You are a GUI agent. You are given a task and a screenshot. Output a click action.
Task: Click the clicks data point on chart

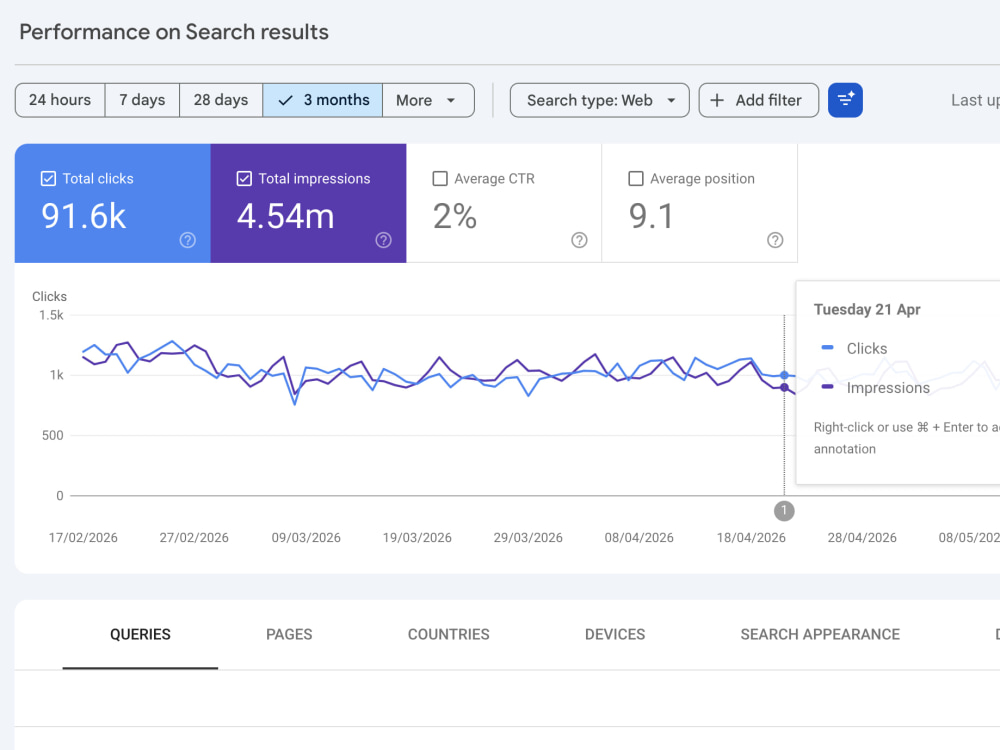pos(784,376)
